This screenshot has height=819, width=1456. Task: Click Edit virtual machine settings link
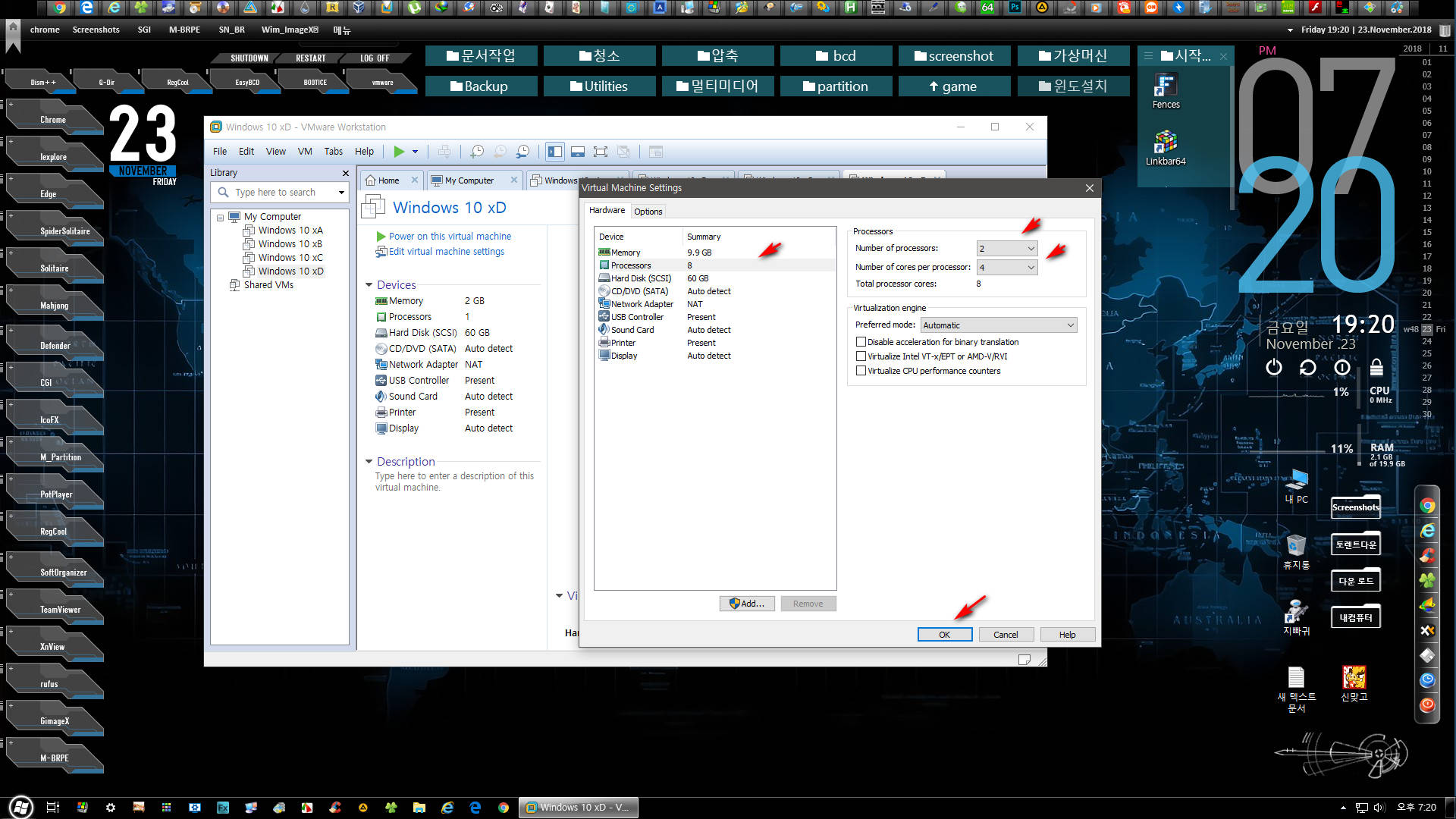pyautogui.click(x=446, y=252)
